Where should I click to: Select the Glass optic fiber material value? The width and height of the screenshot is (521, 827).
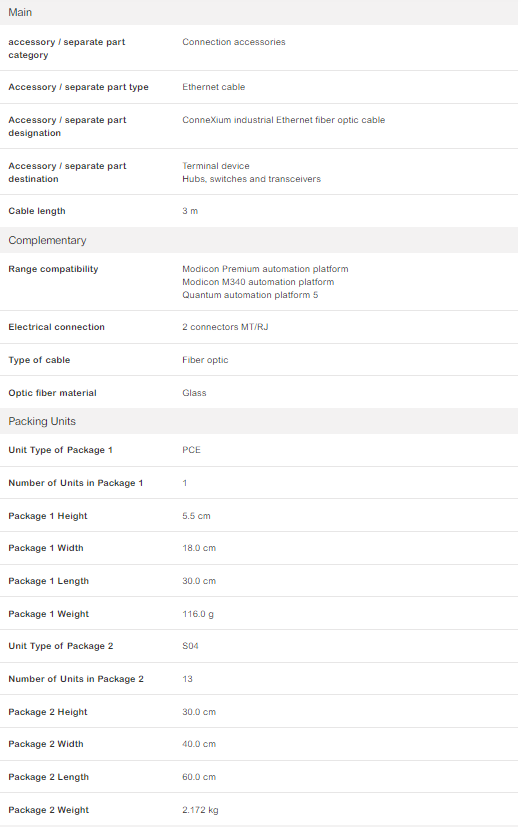[x=194, y=393]
